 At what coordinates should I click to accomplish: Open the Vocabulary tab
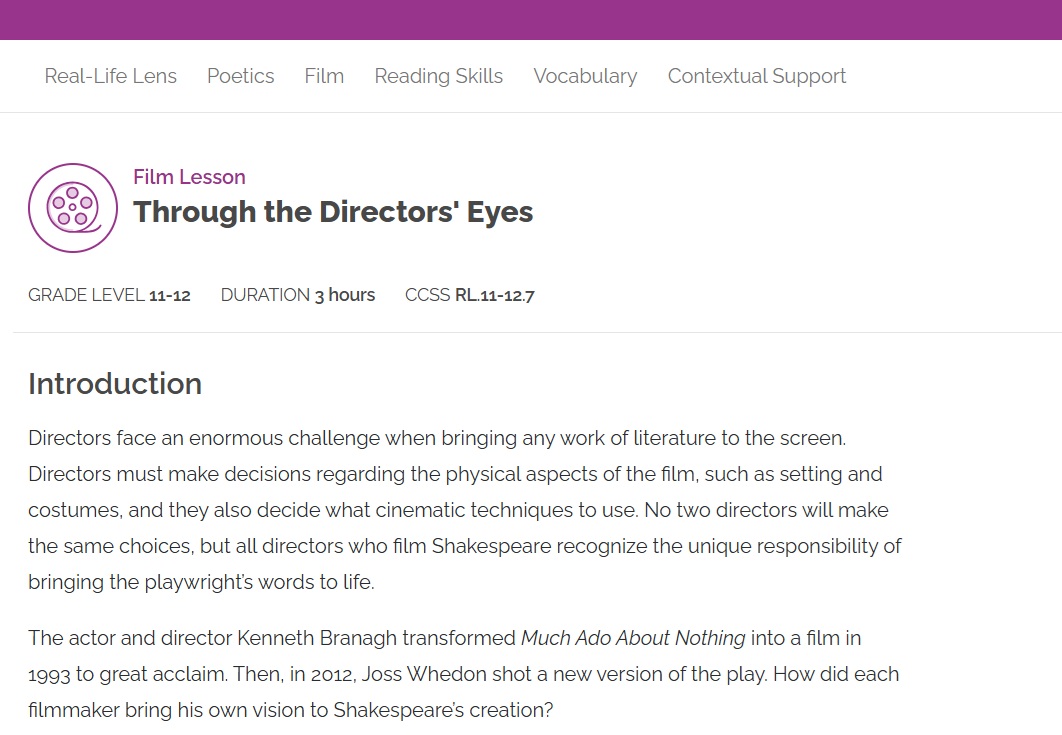point(585,76)
